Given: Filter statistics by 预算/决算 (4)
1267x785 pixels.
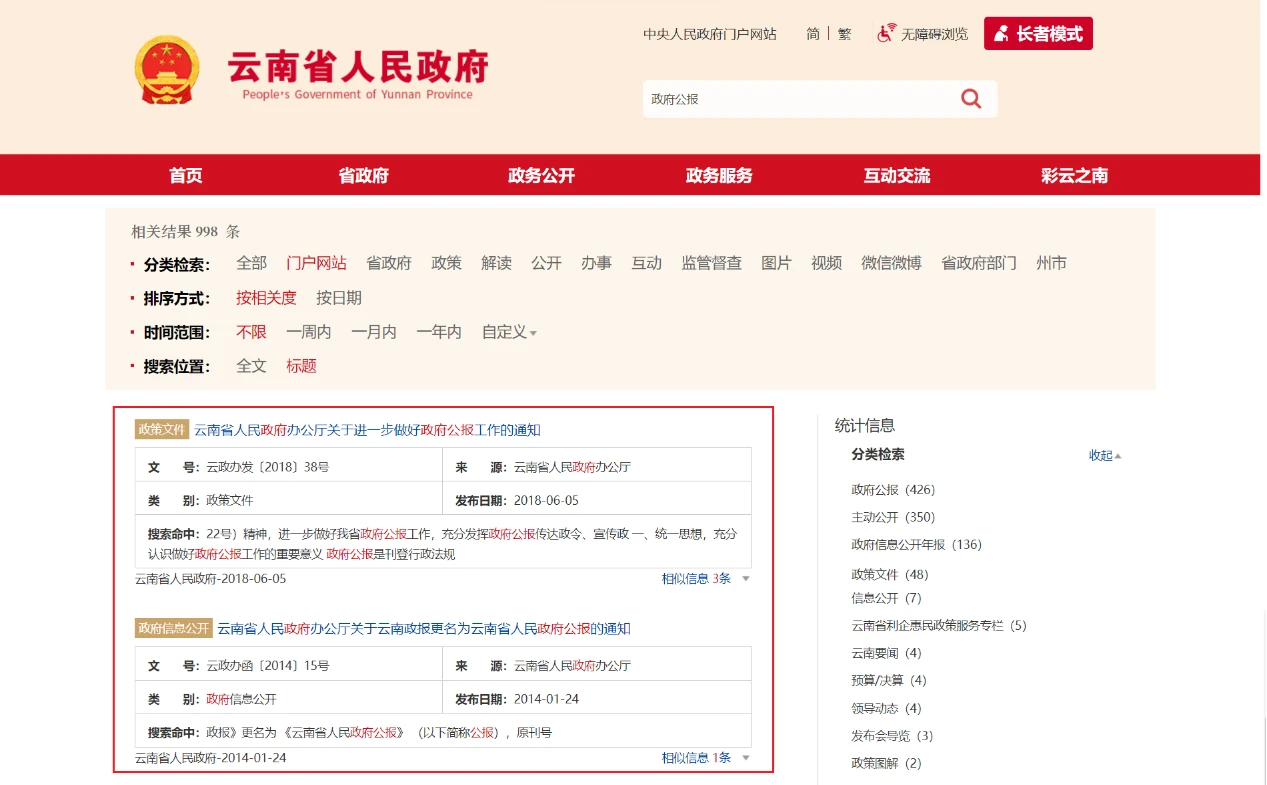Looking at the screenshot, I should 889,680.
